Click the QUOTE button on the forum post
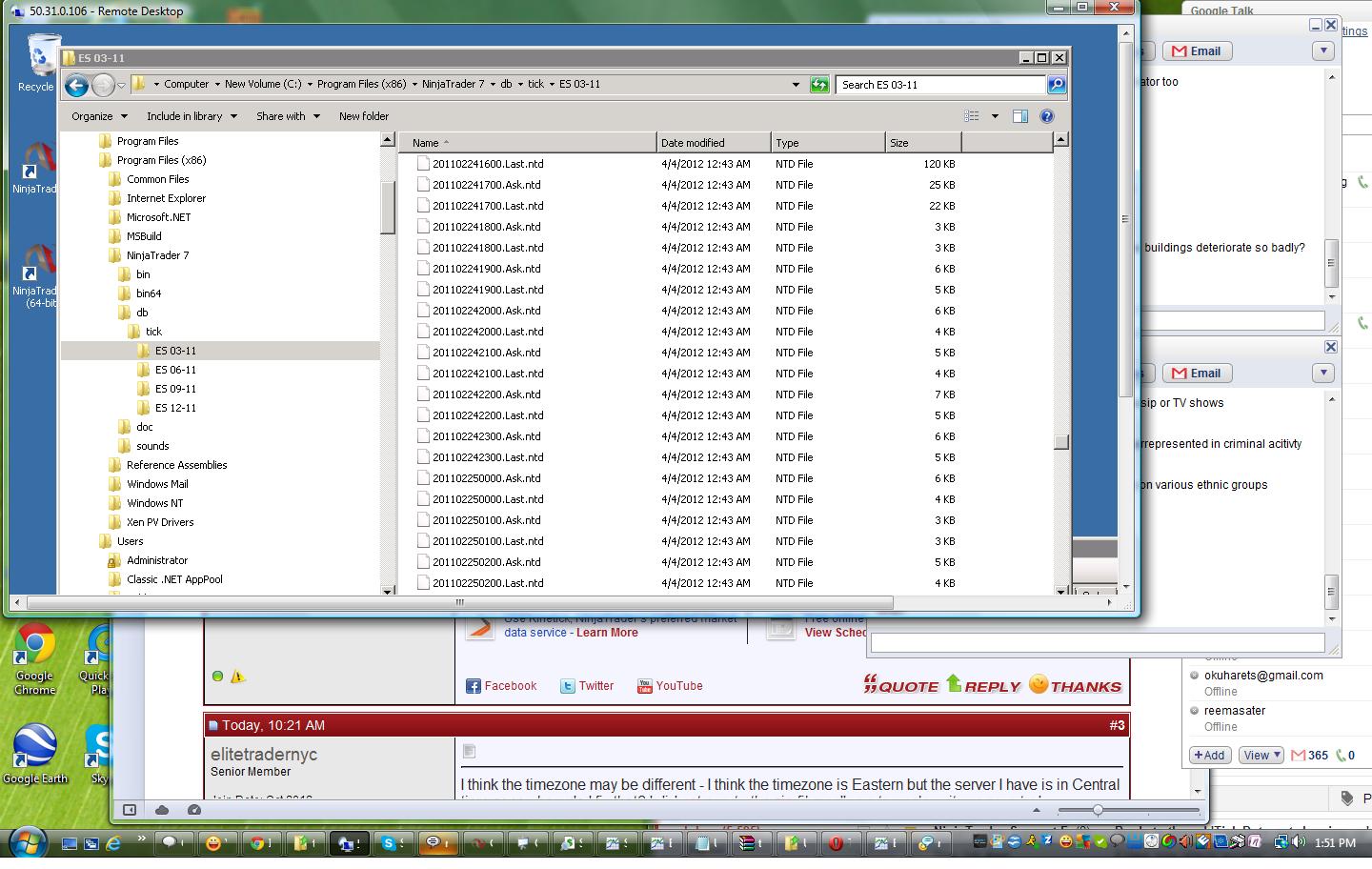Image resolution: width=1372 pixels, height=869 pixels. [x=900, y=685]
